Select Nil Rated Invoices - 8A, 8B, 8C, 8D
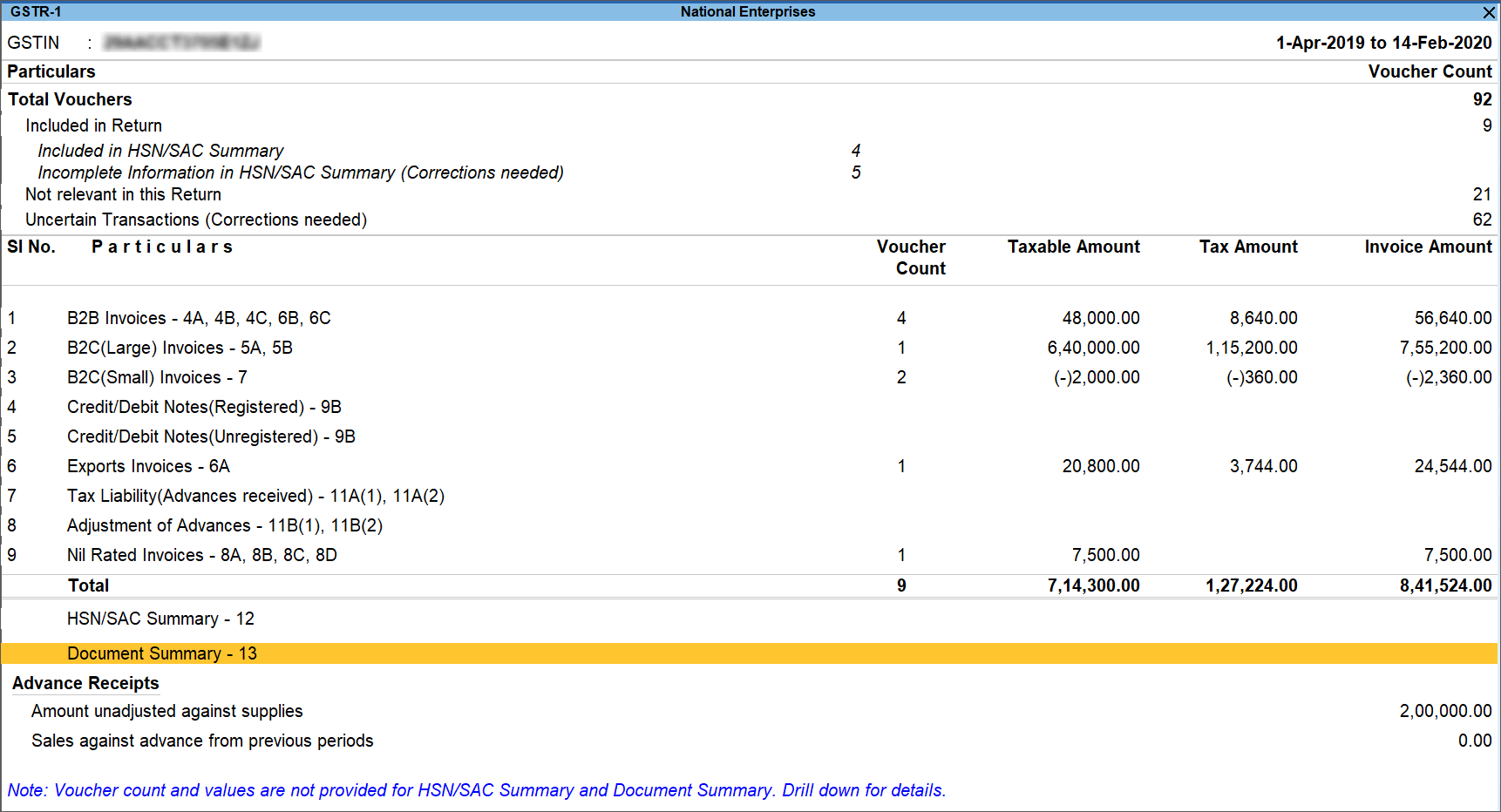 pos(201,555)
